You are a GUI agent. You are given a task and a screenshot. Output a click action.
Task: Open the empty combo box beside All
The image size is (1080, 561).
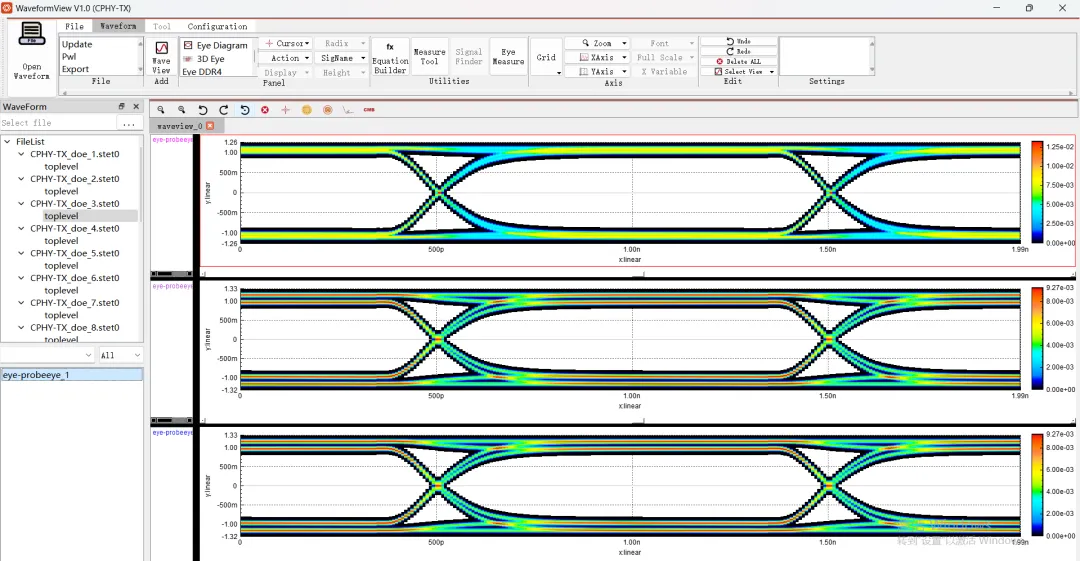coord(47,355)
